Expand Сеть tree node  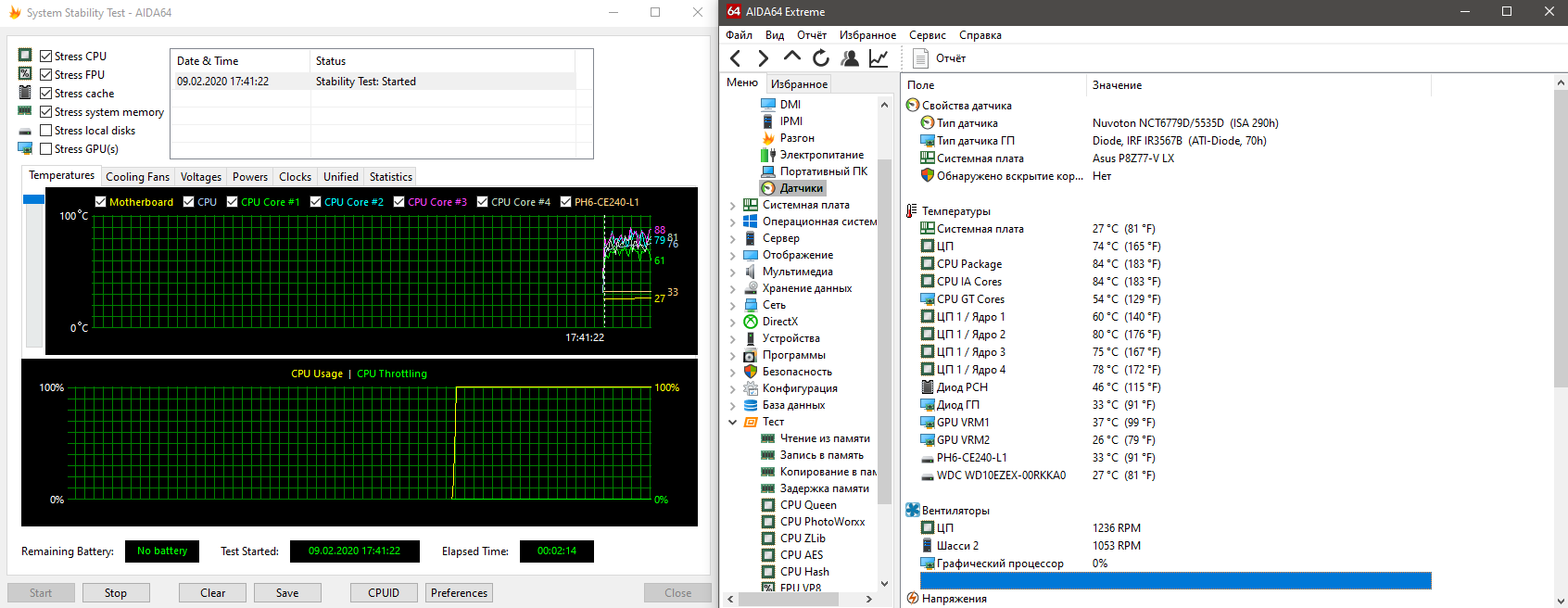point(732,306)
